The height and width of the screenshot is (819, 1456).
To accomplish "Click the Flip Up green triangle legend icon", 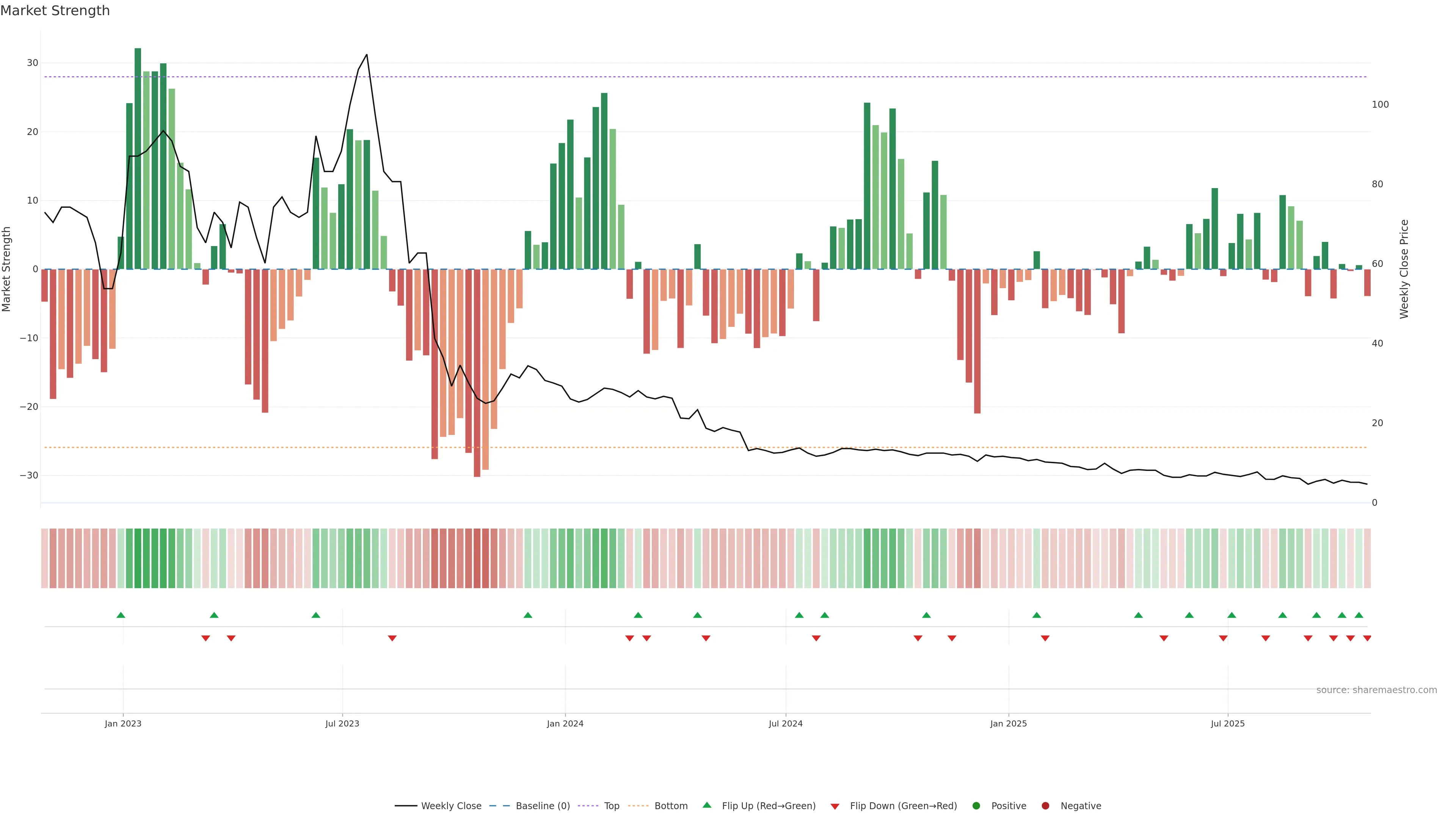I will [x=706, y=805].
